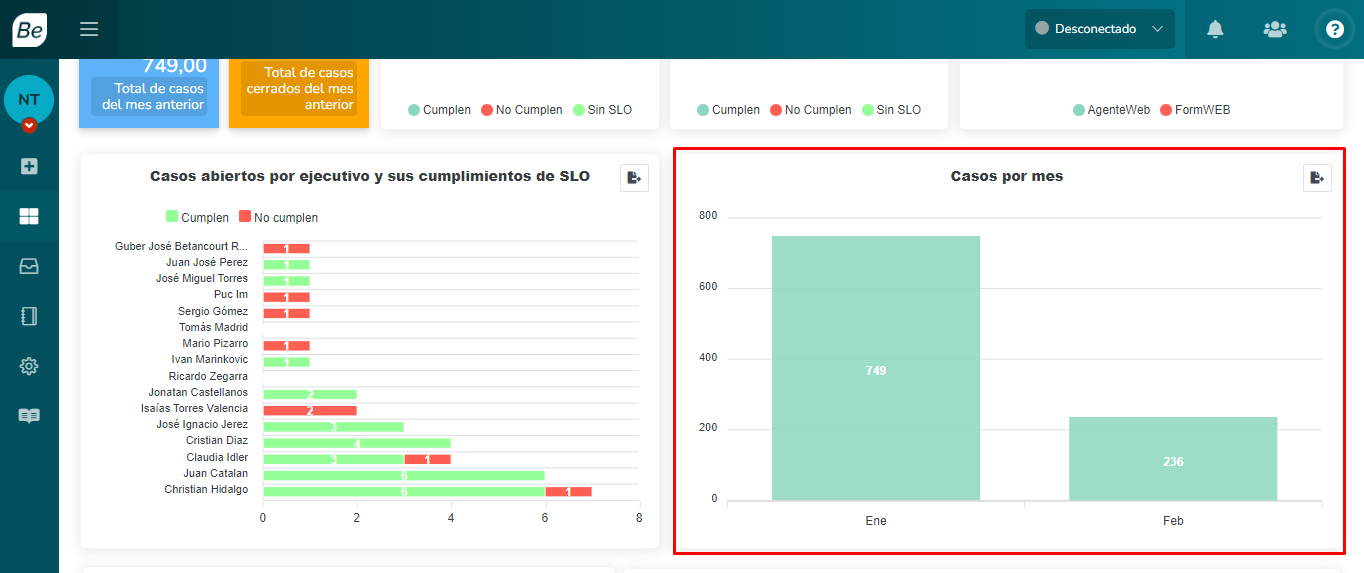Toggle the Cumplen legend in bar chart
The height and width of the screenshot is (573, 1364).
click(x=197, y=217)
